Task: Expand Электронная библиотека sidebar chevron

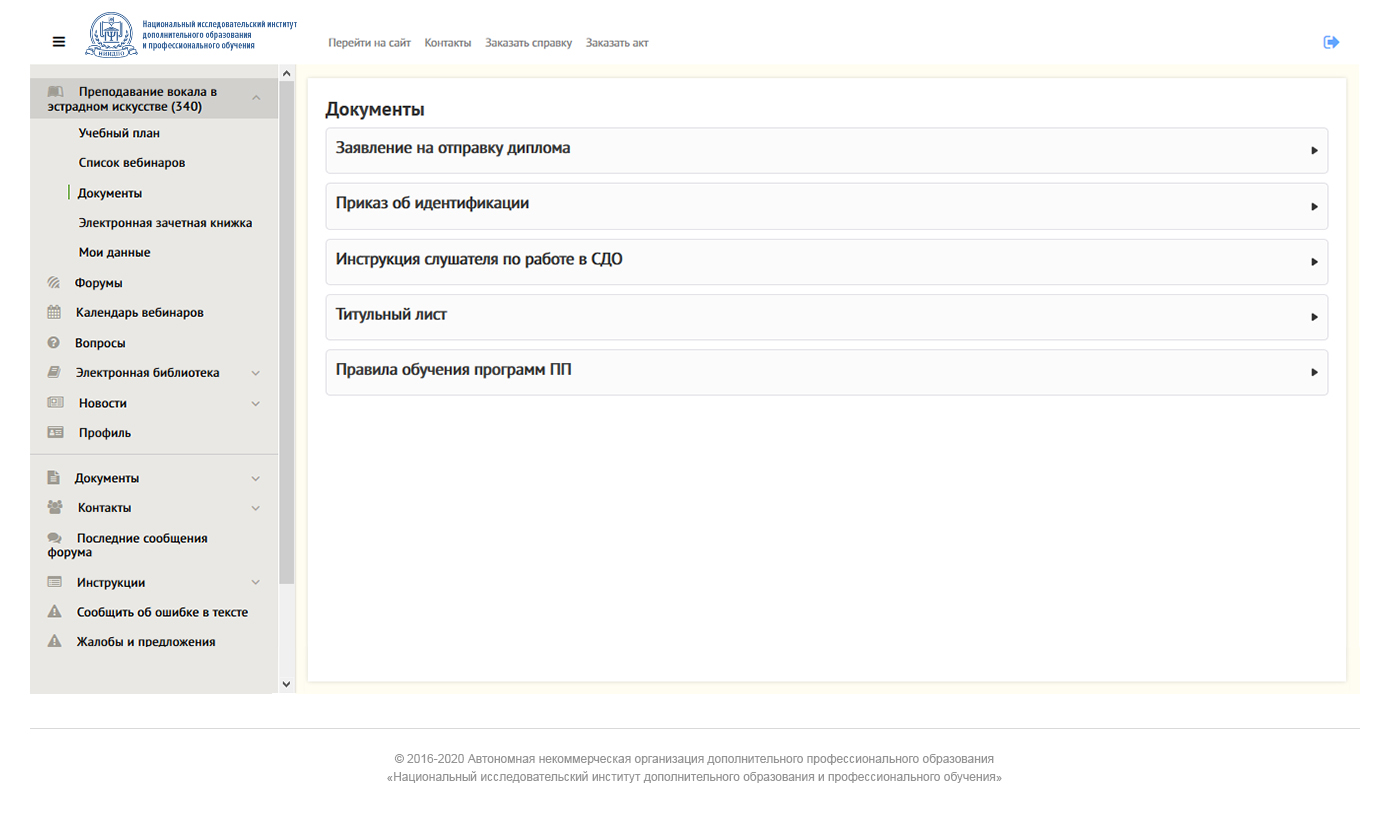Action: tap(255, 373)
